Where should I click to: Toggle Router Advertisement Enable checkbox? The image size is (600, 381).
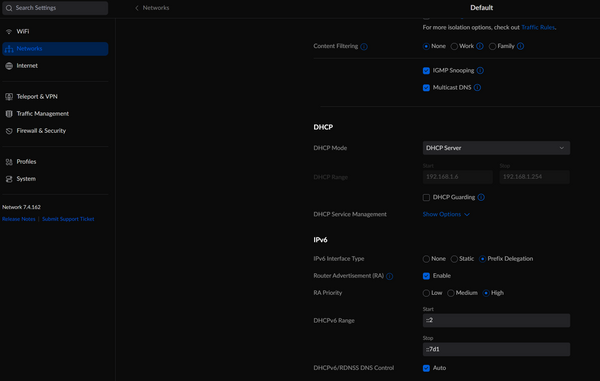426,276
